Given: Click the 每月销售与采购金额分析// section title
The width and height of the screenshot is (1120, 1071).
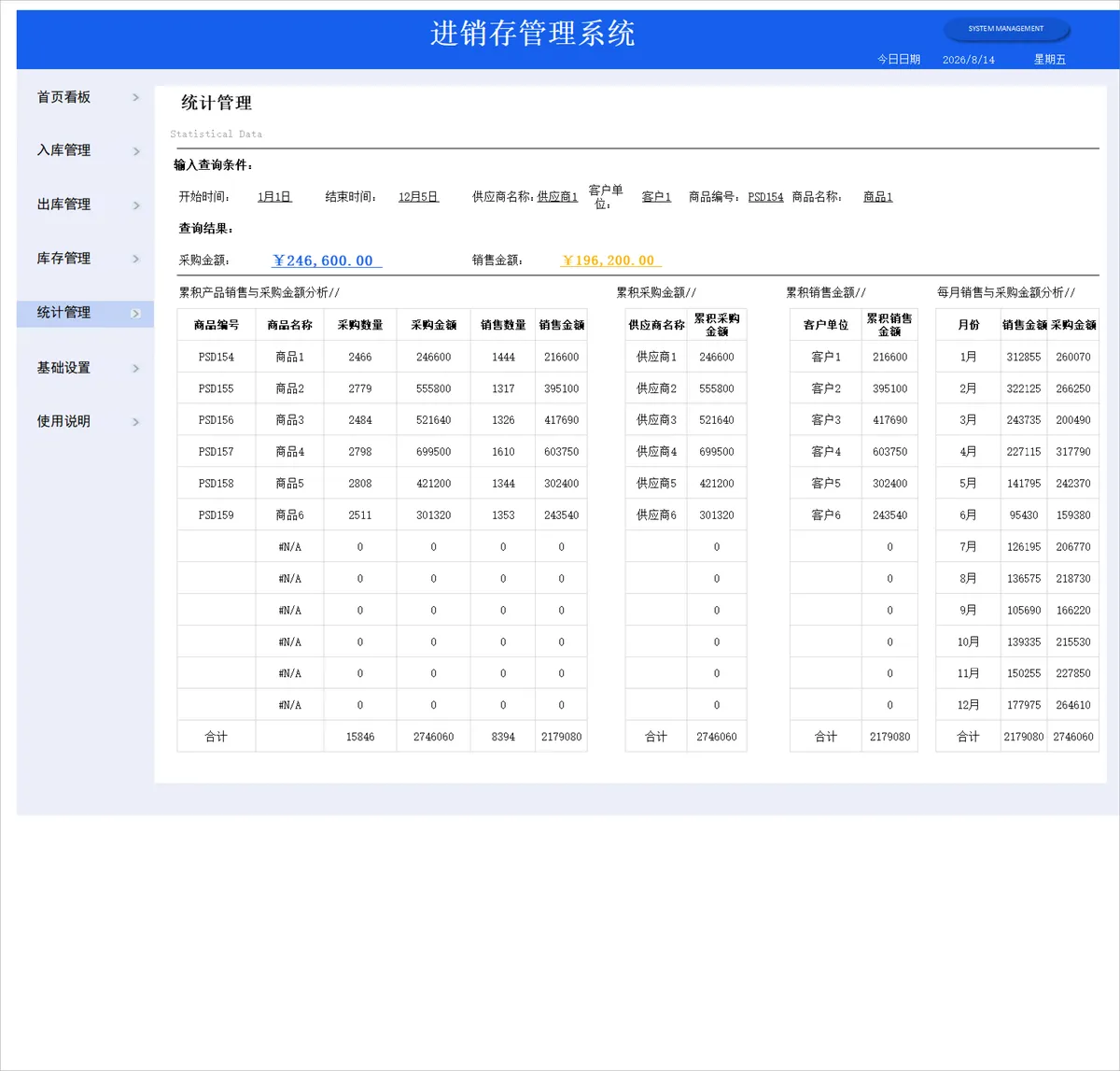Looking at the screenshot, I should coord(1006,292).
